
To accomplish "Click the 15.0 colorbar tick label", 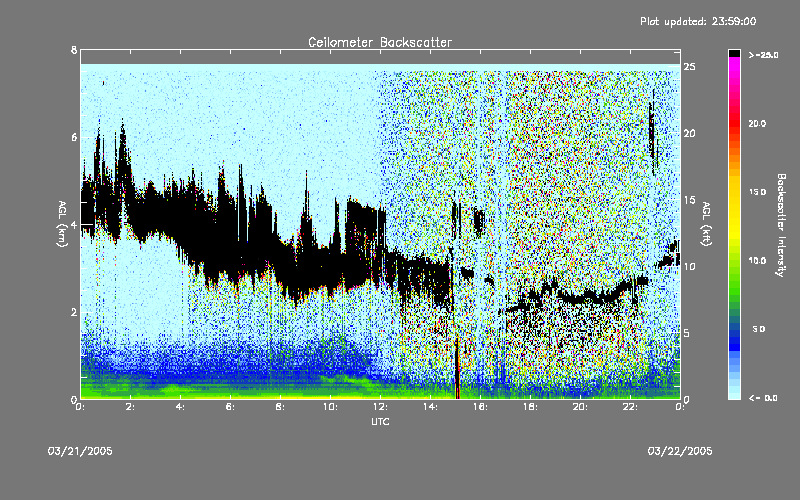I will tap(757, 192).
